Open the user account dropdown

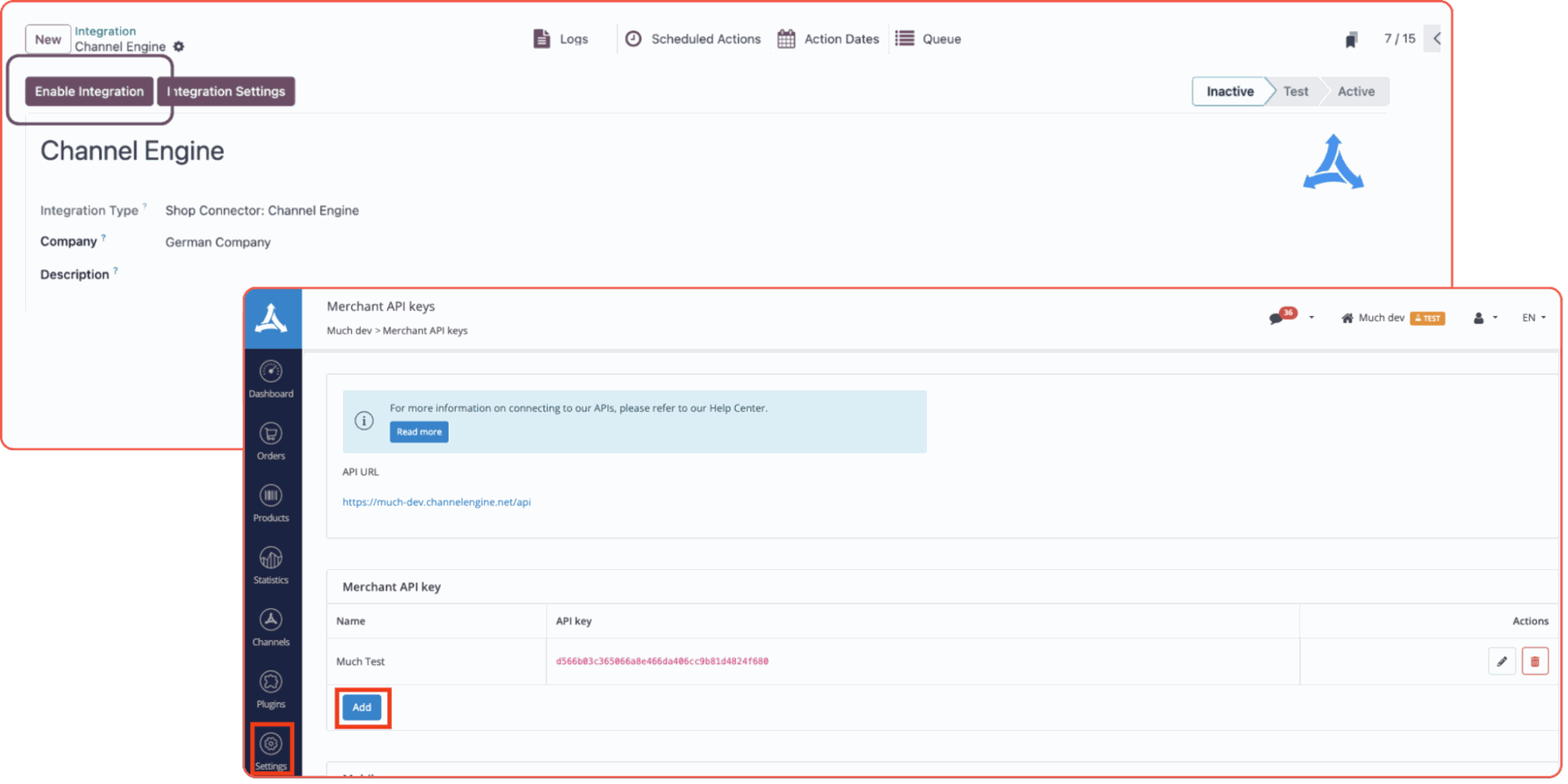(x=1485, y=318)
